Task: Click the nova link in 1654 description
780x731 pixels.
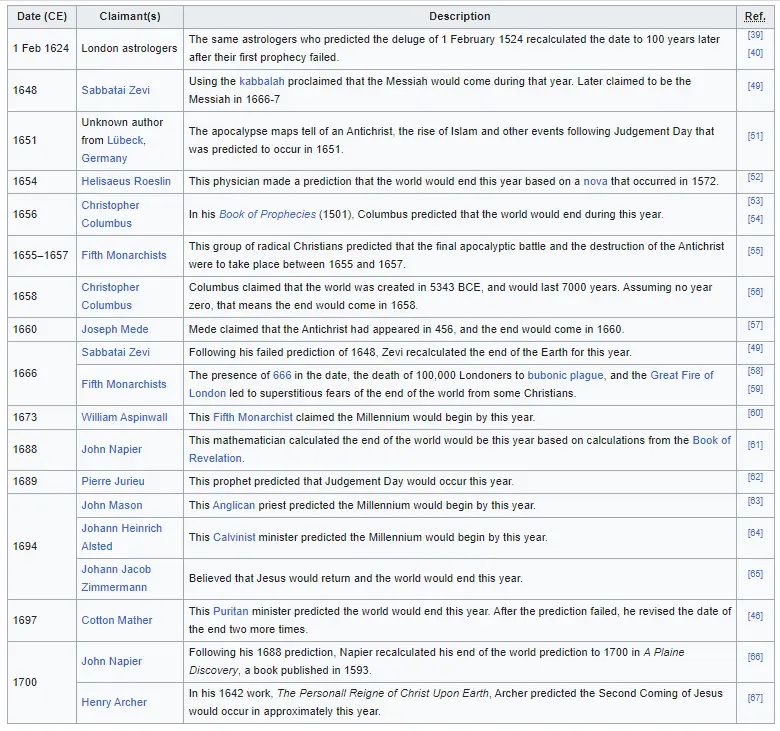Action: point(595,181)
